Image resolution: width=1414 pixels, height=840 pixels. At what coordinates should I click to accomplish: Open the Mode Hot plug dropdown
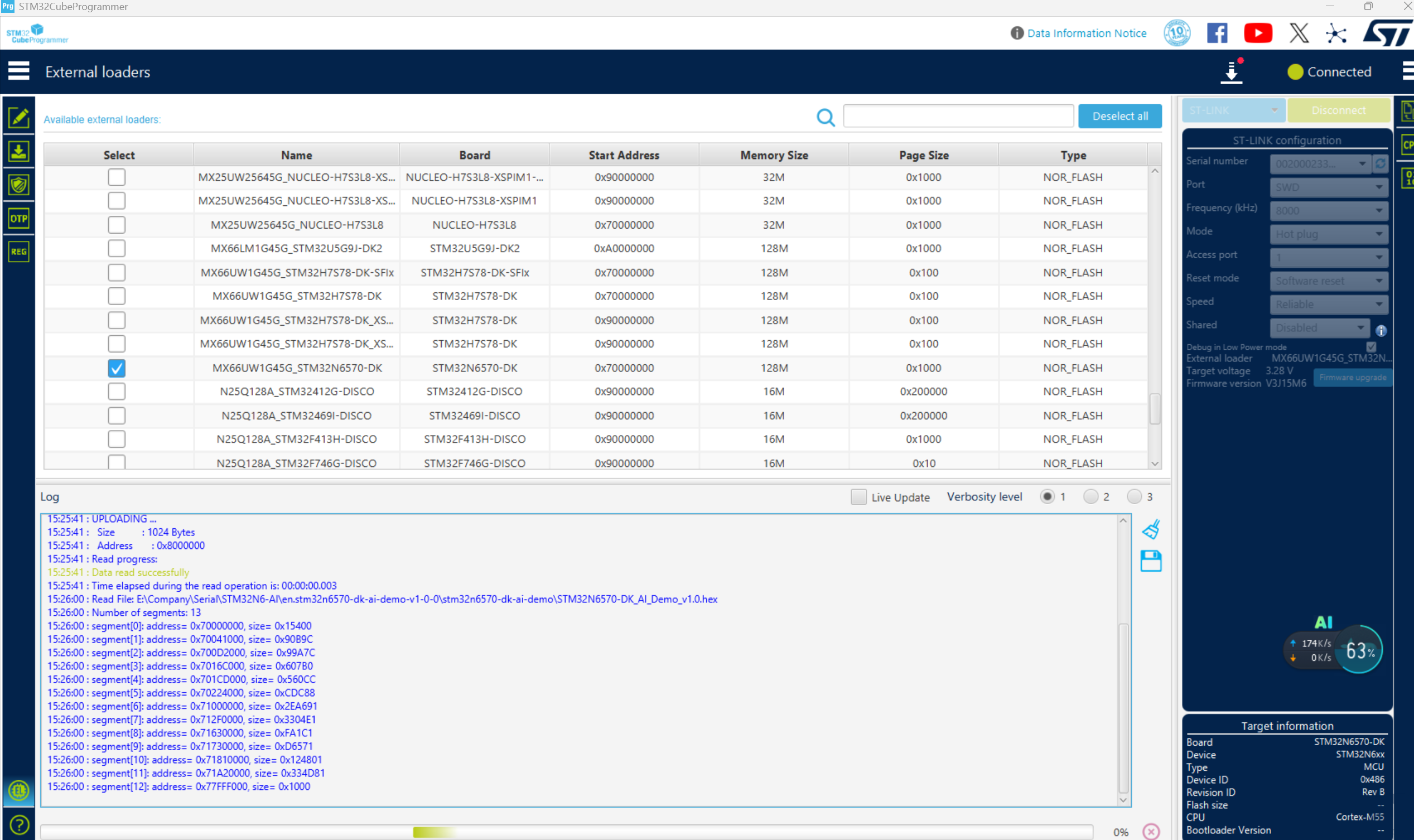pos(1328,234)
